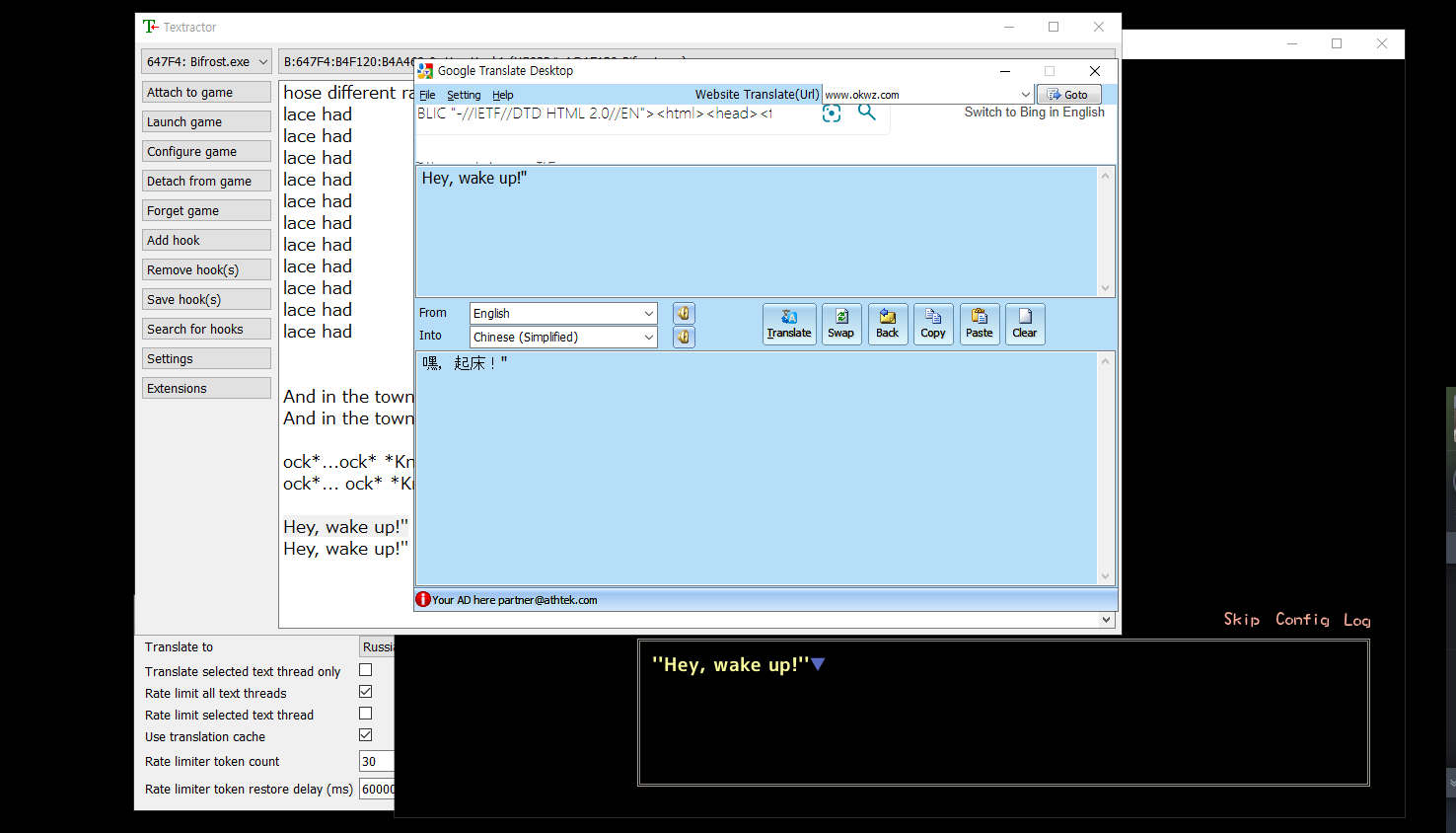The image size is (1456, 833).
Task: Open Textractor Extensions
Action: [x=206, y=388]
